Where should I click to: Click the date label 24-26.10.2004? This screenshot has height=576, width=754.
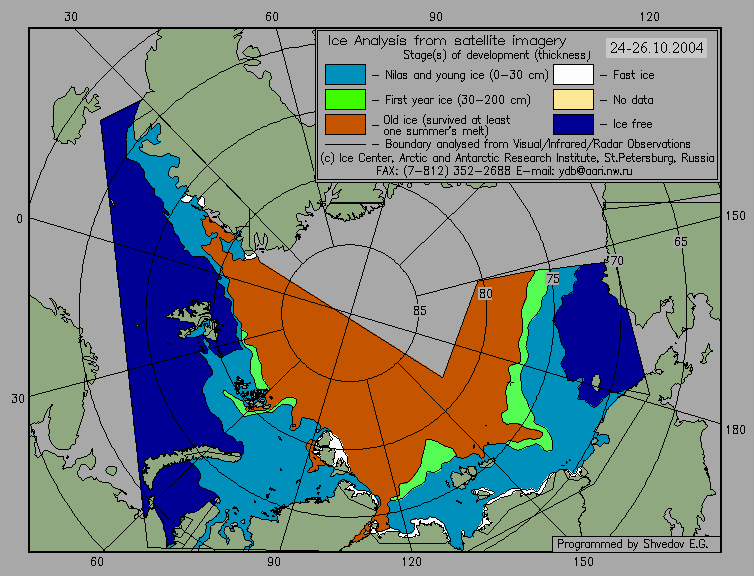click(656, 48)
